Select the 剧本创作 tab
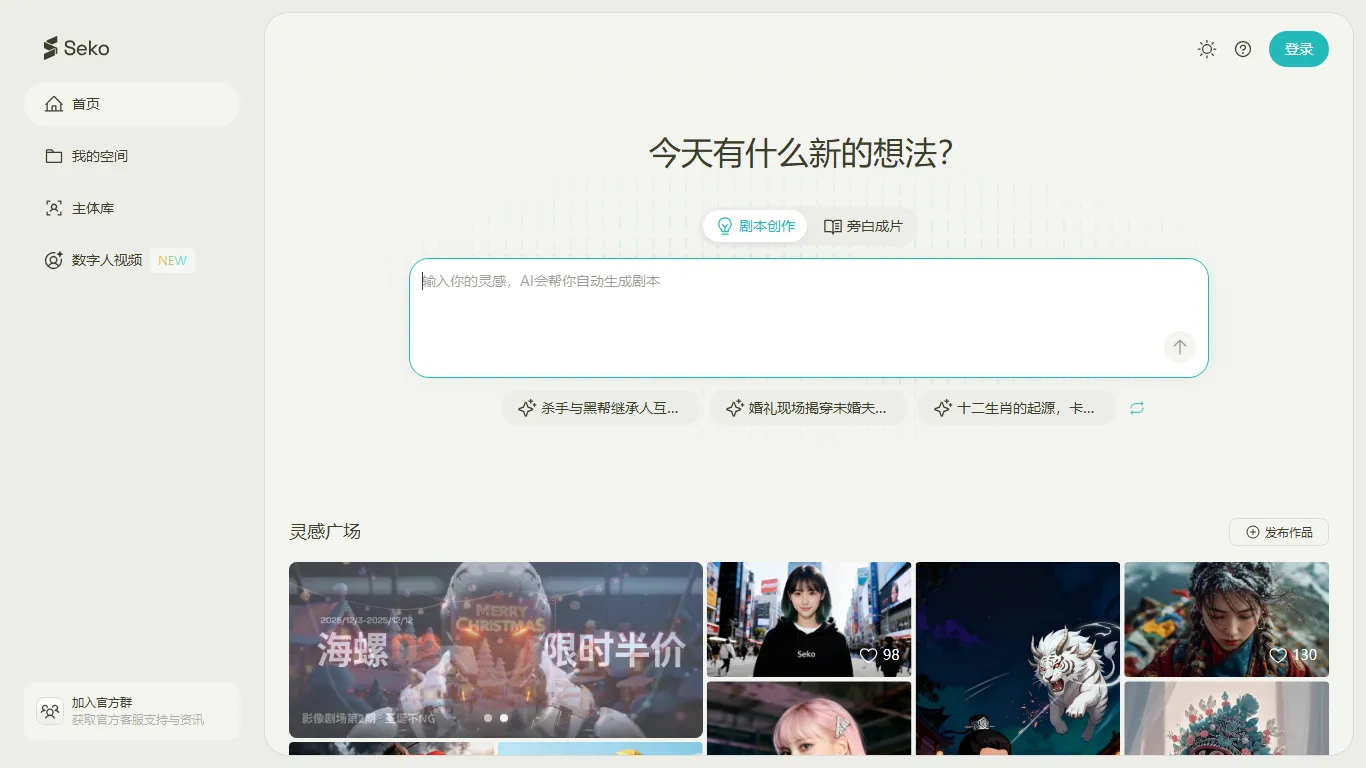This screenshot has height=768, width=1366. point(755,226)
